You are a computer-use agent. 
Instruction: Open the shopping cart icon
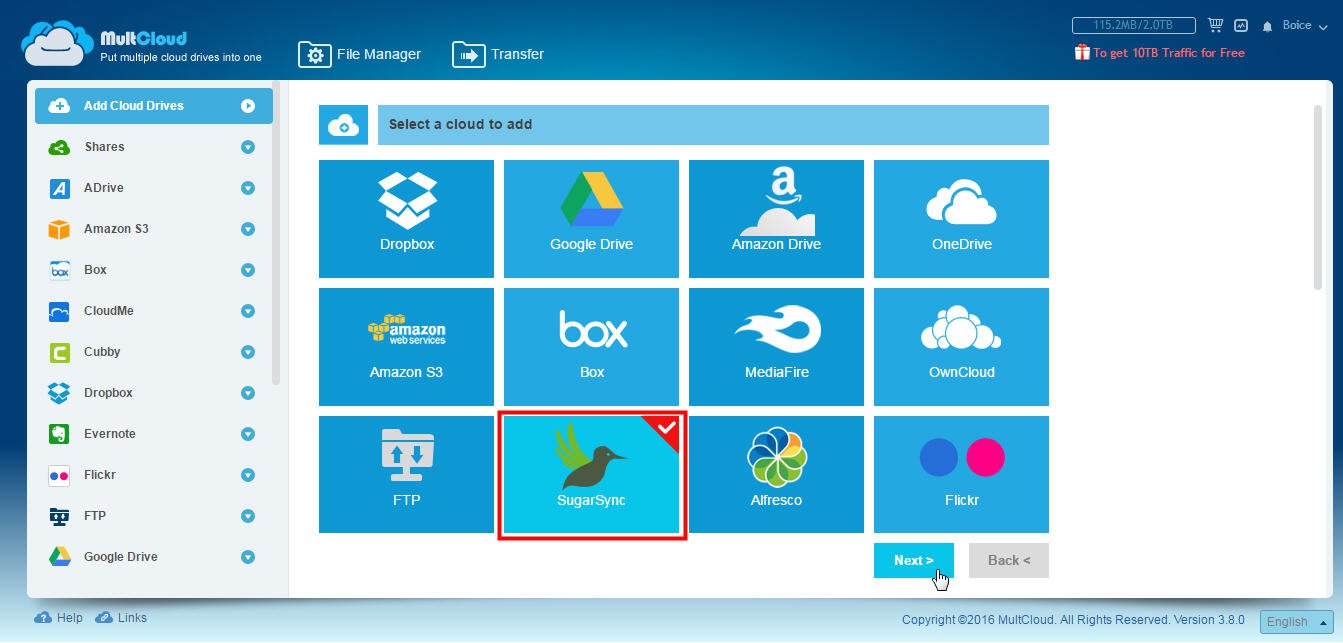[1216, 25]
